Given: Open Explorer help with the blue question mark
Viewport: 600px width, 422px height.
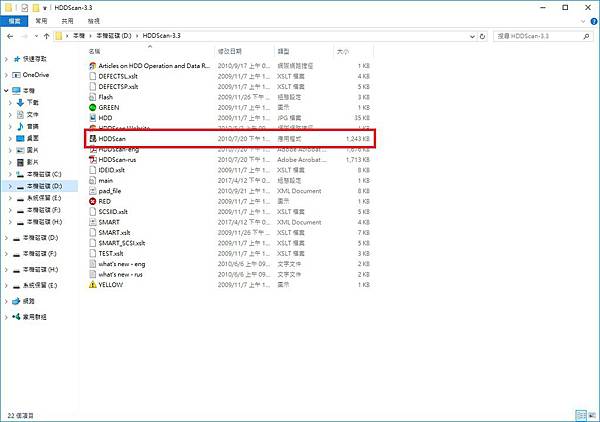Looking at the screenshot, I should (594, 21).
